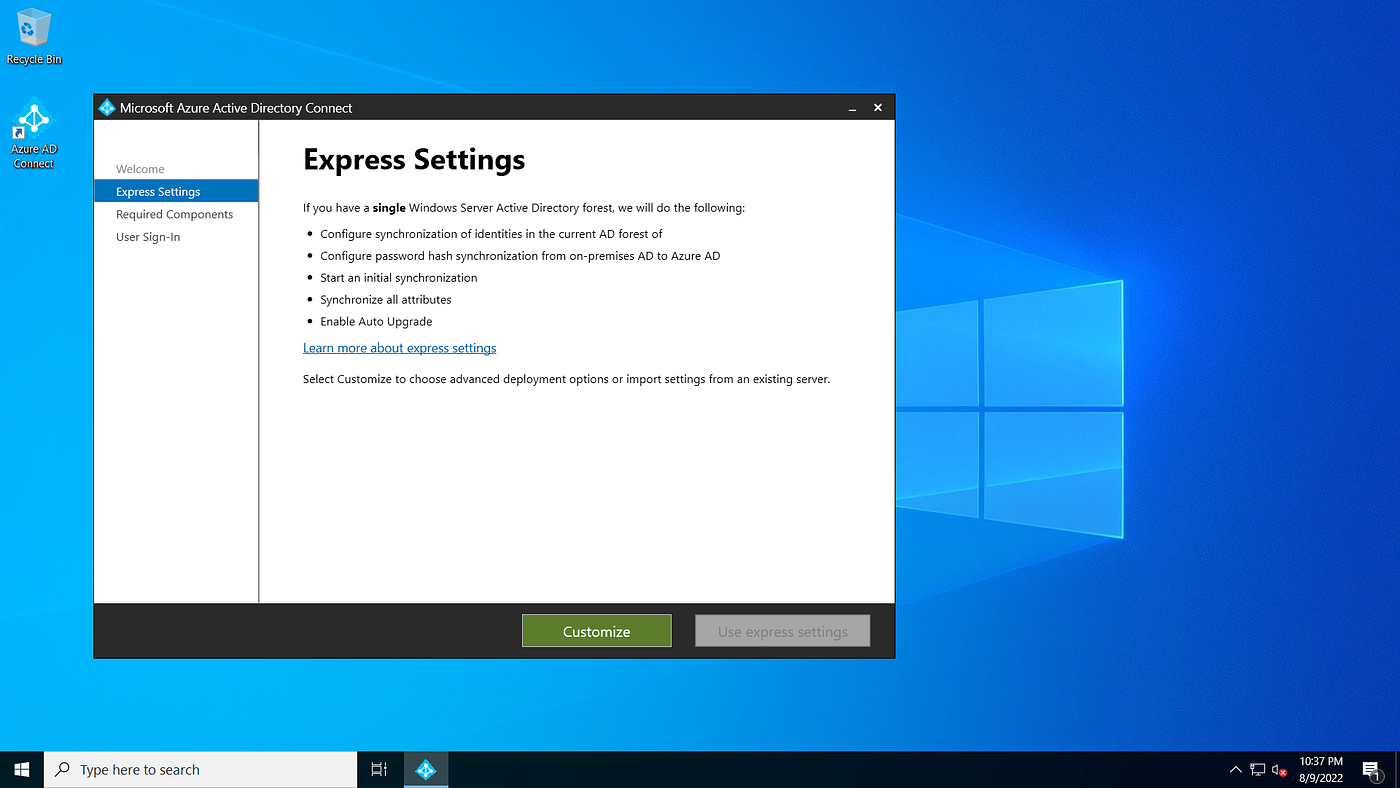Open Task View from the taskbar

[x=379, y=769]
